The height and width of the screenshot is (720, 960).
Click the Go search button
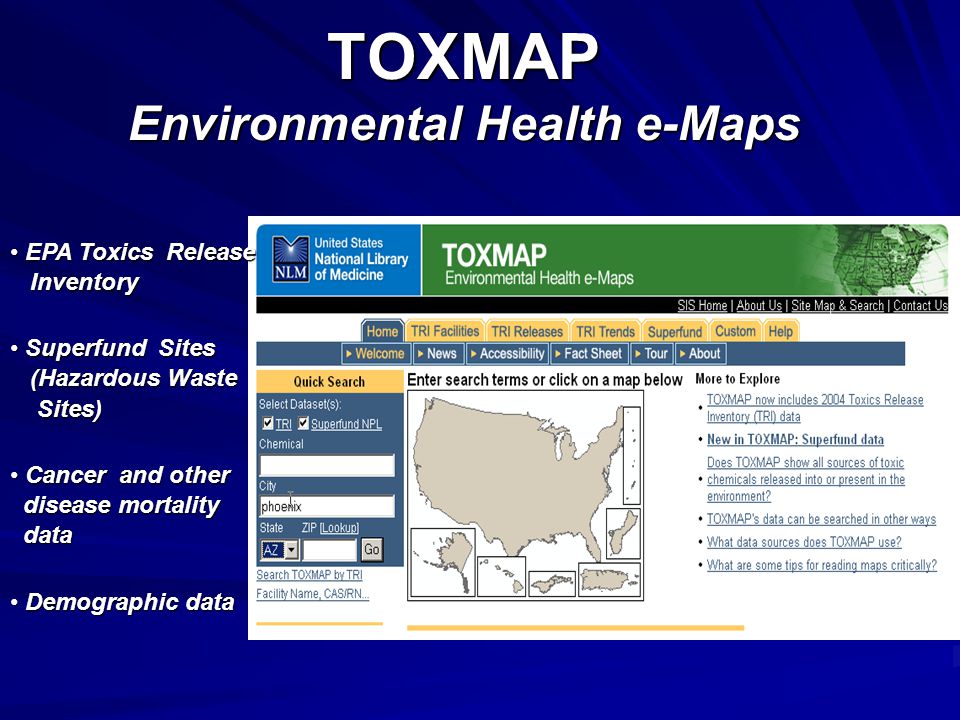pos(372,549)
